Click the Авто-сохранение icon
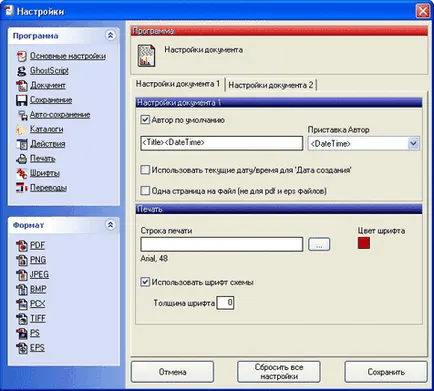Image resolution: width=434 pixels, height=391 pixels. [x=23, y=115]
